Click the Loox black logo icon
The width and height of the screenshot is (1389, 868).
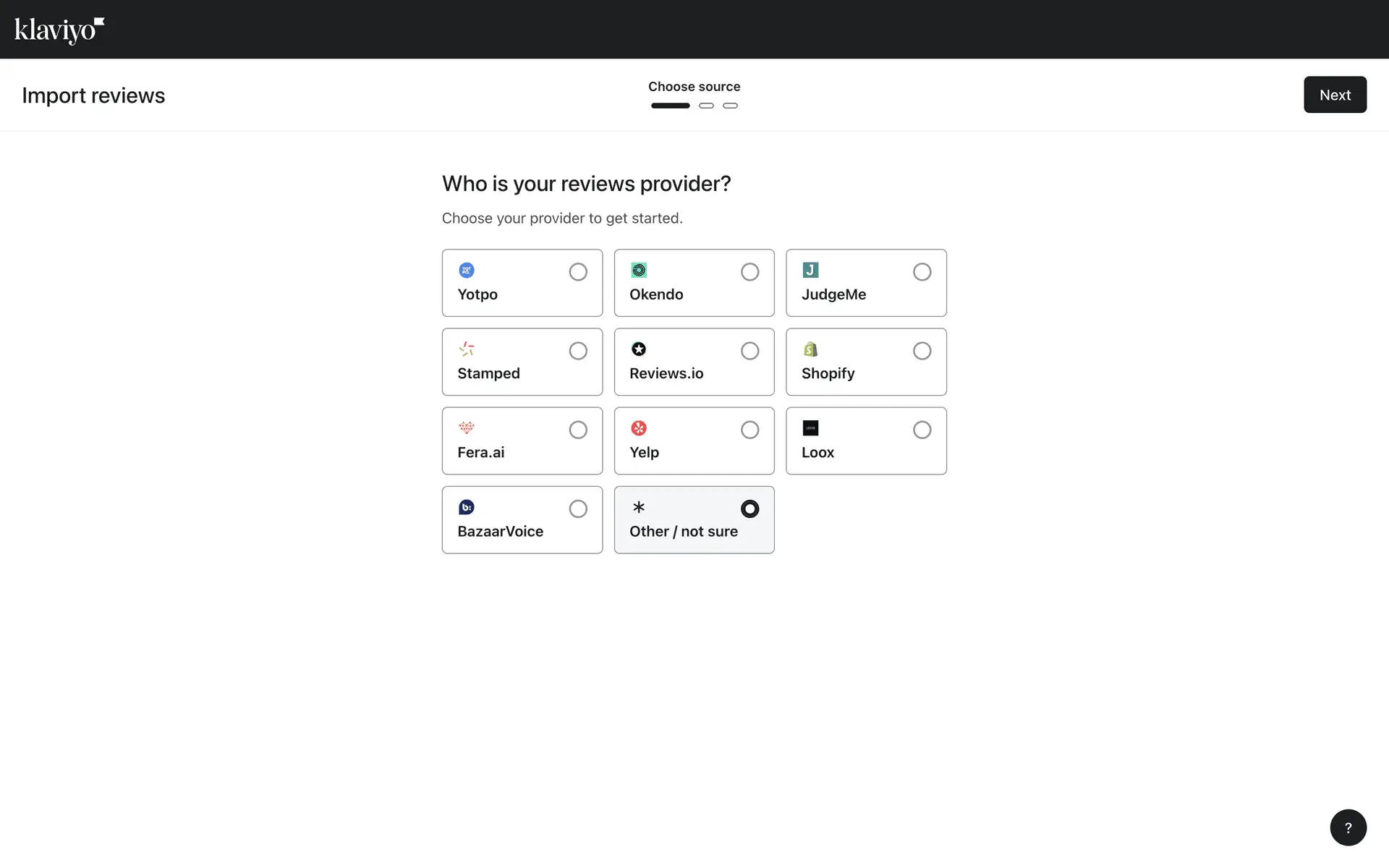click(x=810, y=428)
